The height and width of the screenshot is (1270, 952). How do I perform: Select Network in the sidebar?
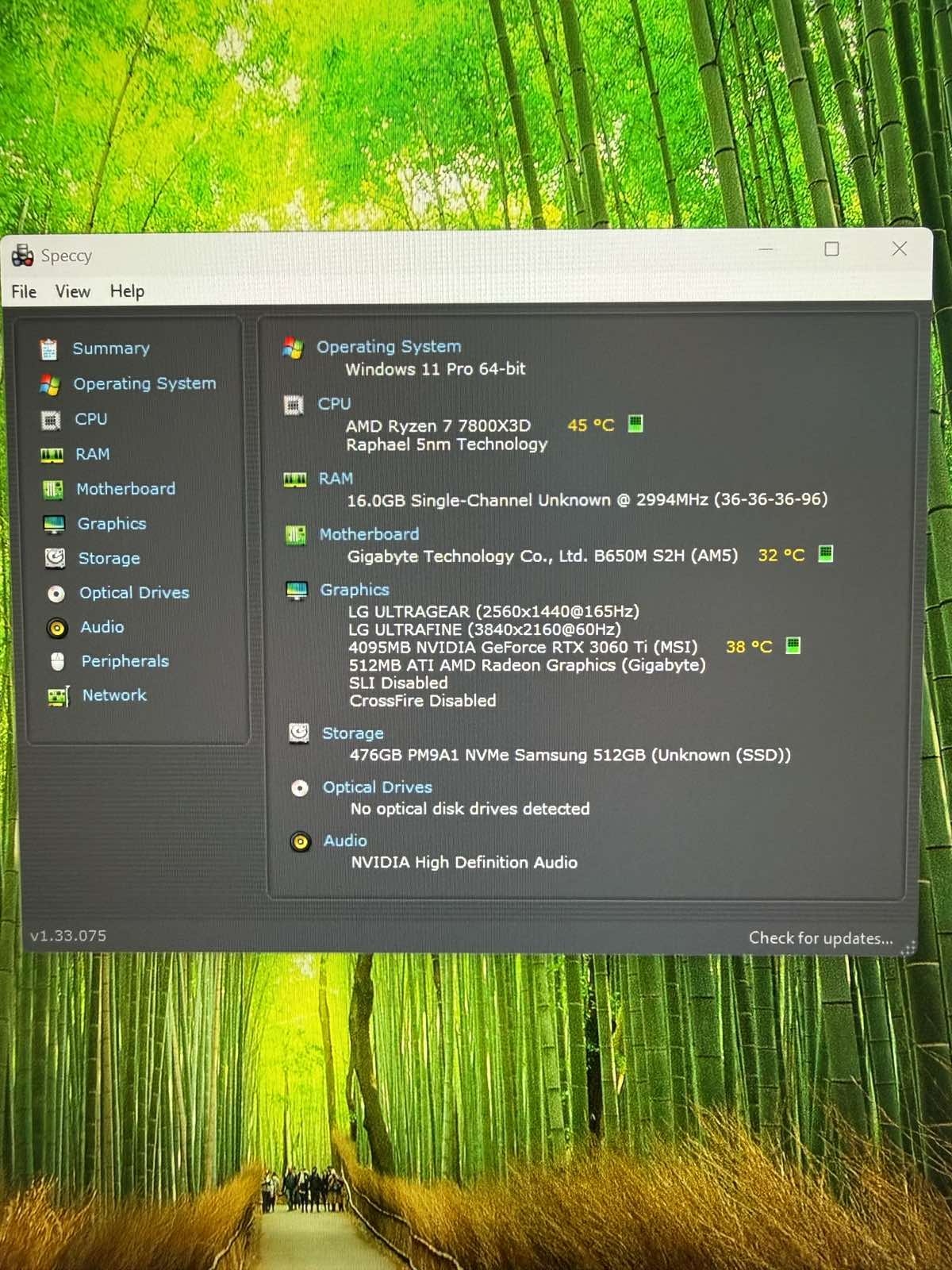[115, 695]
